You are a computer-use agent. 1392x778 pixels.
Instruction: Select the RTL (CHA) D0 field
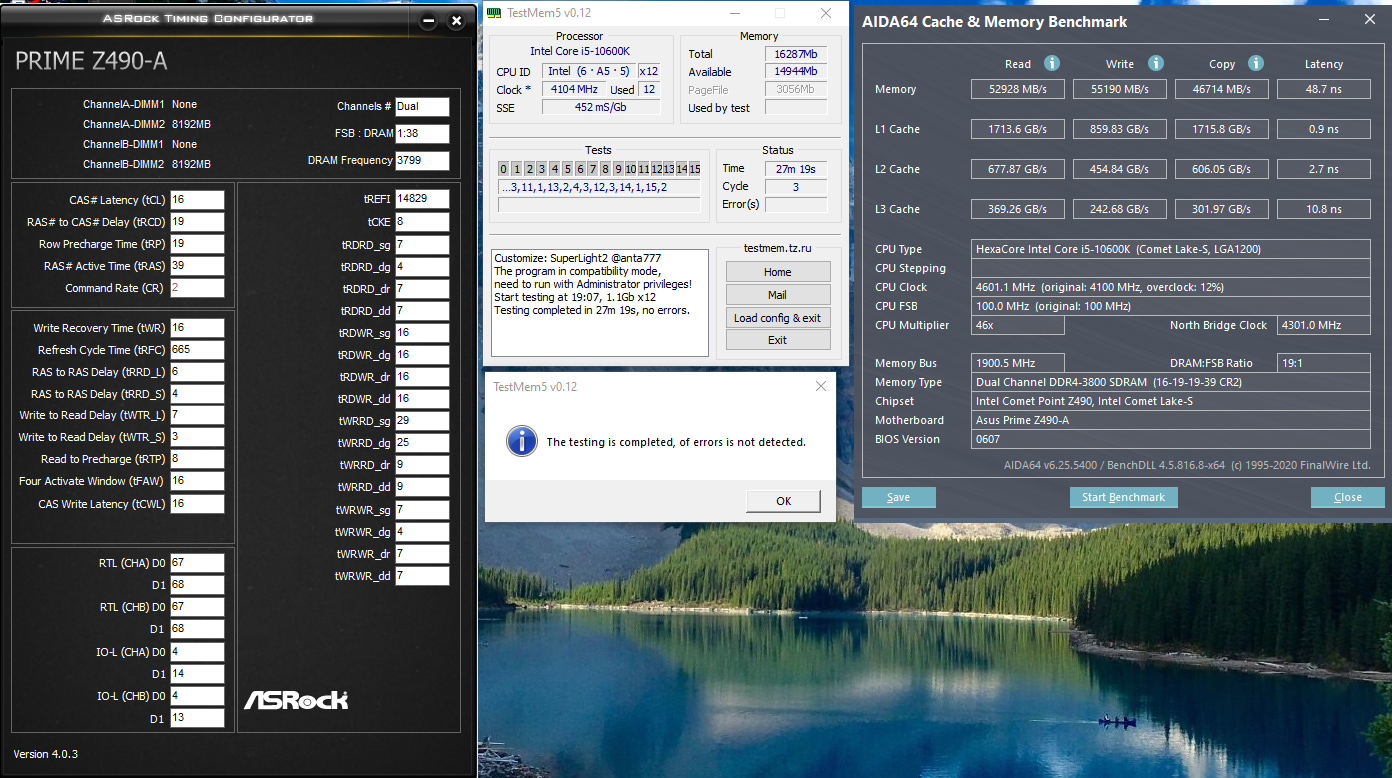[x=197, y=563]
